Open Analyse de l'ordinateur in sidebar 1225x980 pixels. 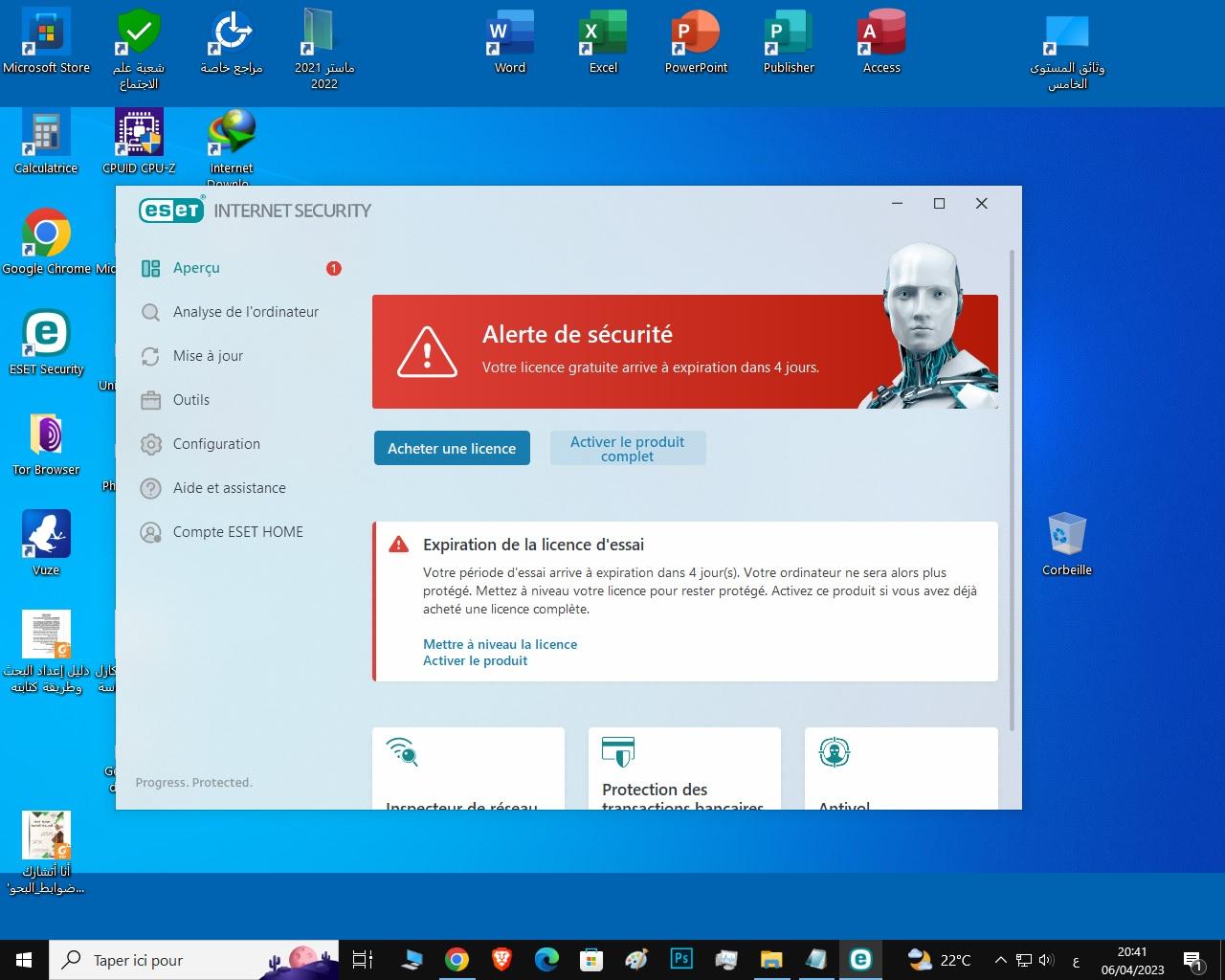pos(245,312)
